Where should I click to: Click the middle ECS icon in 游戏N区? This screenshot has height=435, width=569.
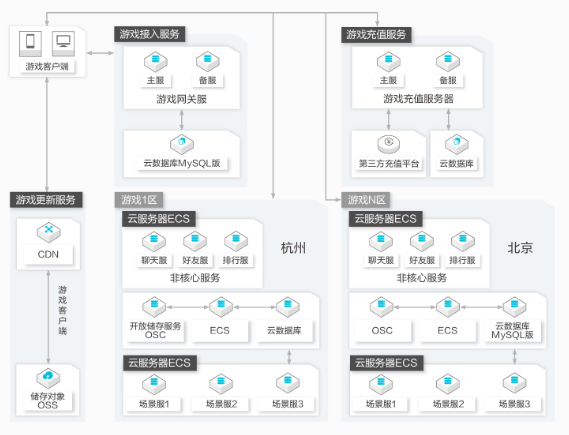click(448, 307)
